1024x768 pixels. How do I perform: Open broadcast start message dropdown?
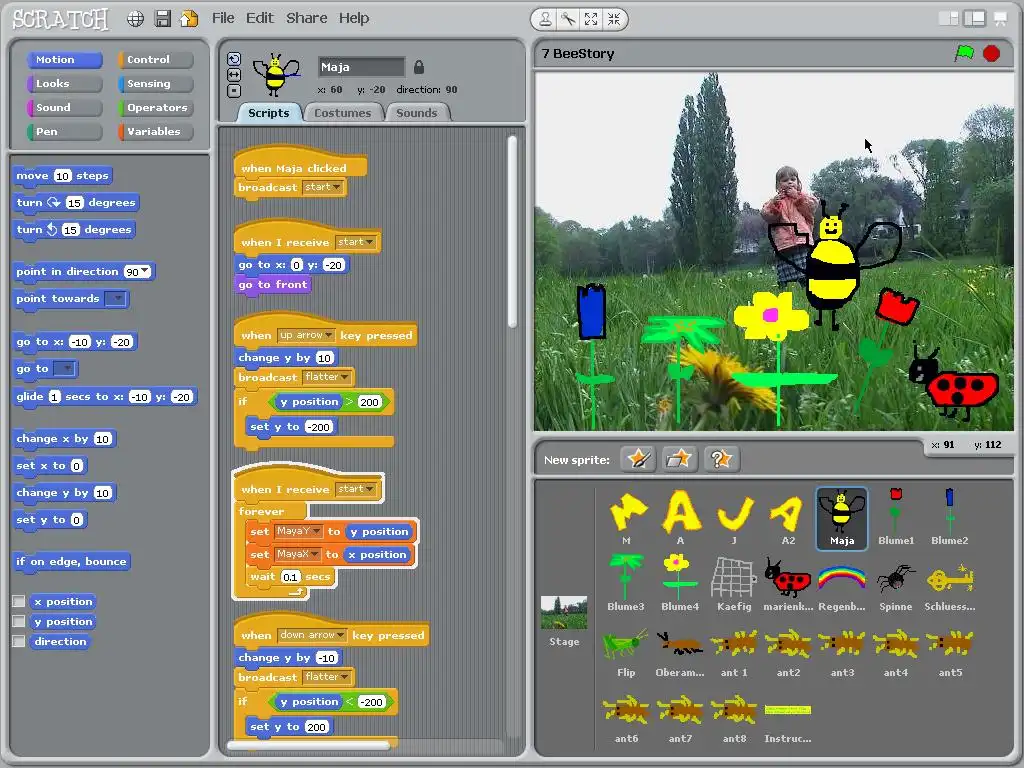coord(323,187)
